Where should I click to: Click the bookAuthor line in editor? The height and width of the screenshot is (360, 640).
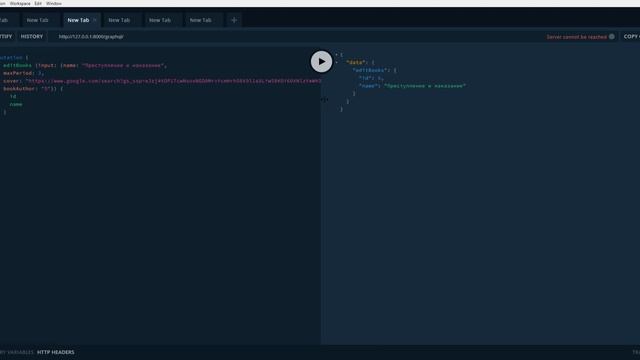pos(33,89)
